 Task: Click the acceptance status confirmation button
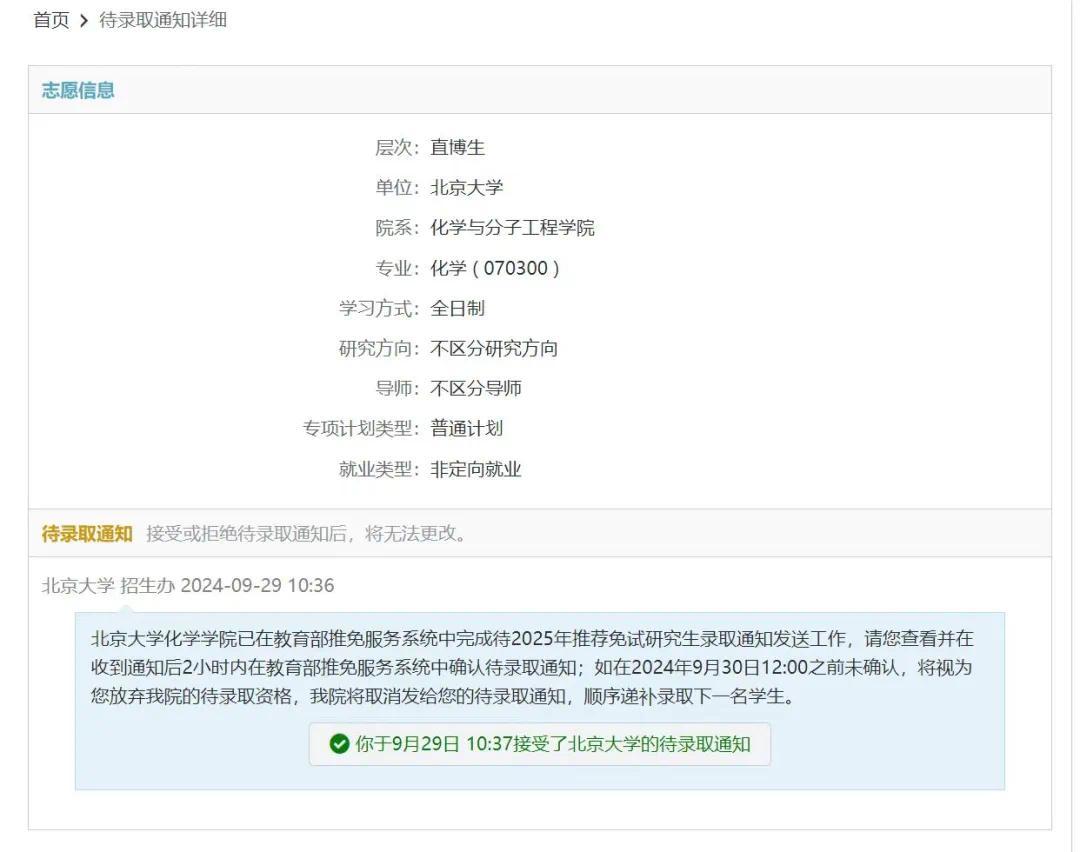(x=540, y=744)
